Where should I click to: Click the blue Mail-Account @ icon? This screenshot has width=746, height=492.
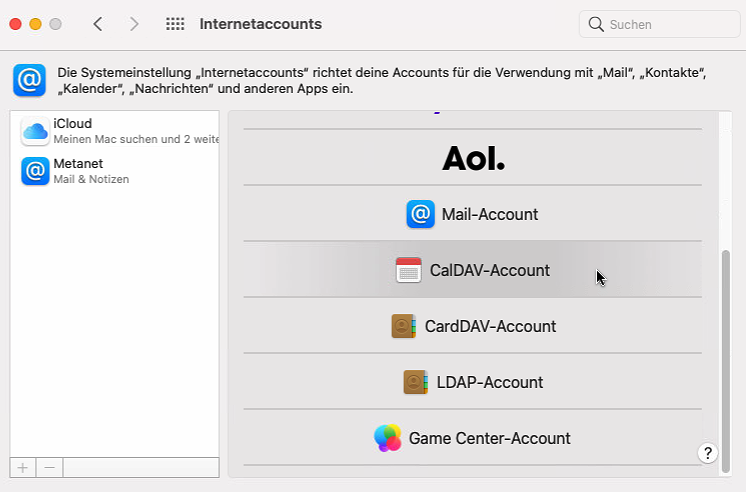pyautogui.click(x=420, y=214)
